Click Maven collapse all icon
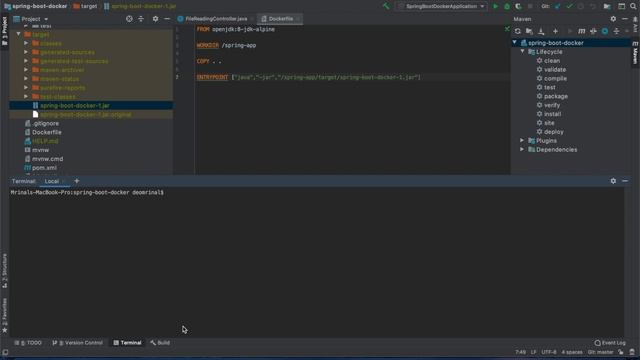The width and height of the screenshot is (640, 360). tap(616, 31)
